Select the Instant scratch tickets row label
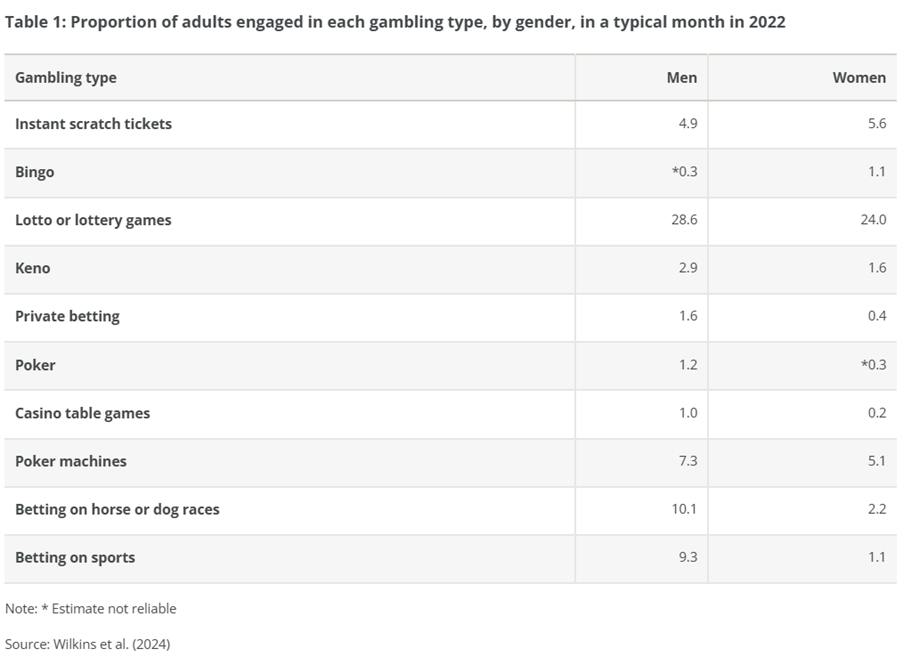903x657 pixels. coord(93,124)
